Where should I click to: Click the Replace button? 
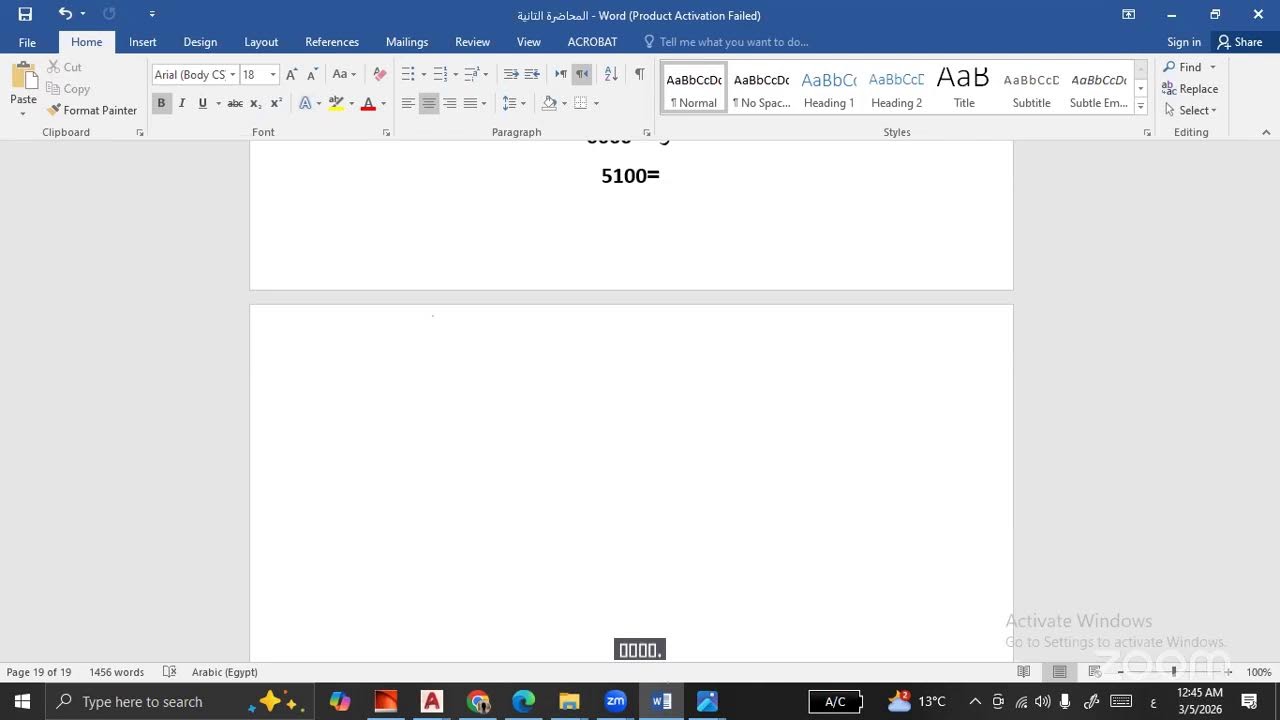click(x=1190, y=89)
